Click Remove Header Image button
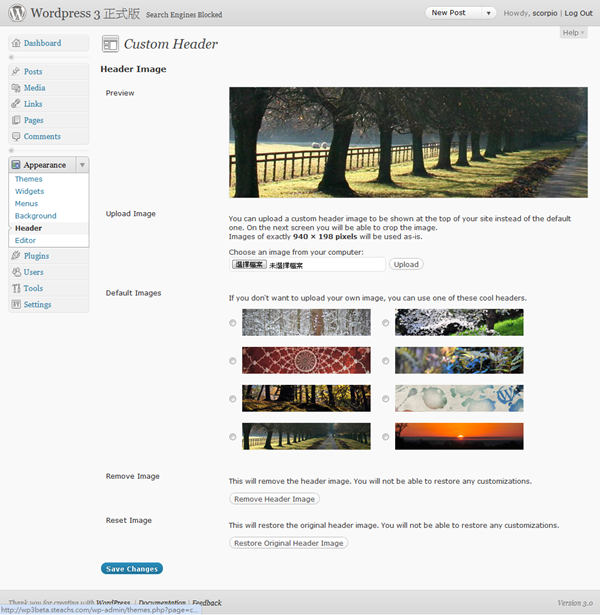The image size is (600, 615). point(275,499)
